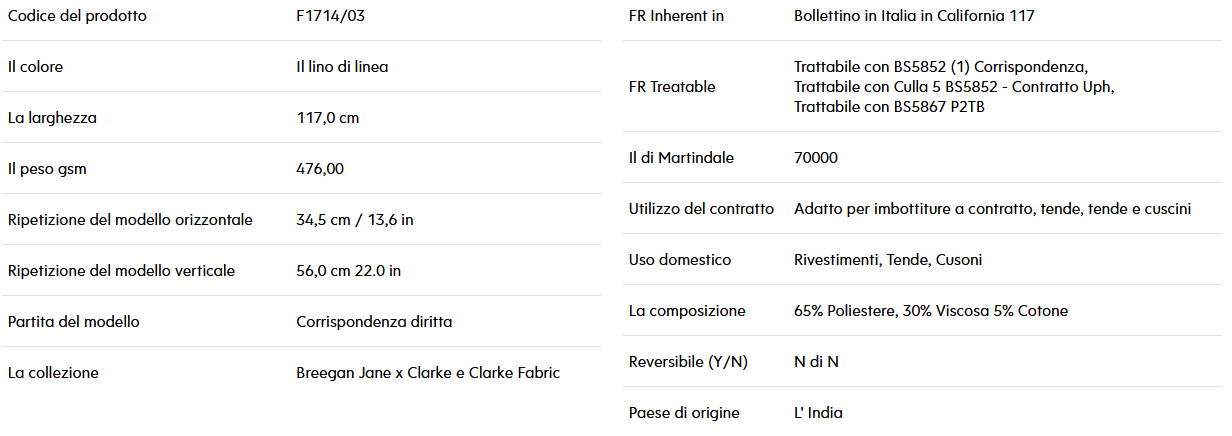Viewport: 1232px width, 436px height.
Task: Click the Reversibile value N di N
Action: [816, 362]
